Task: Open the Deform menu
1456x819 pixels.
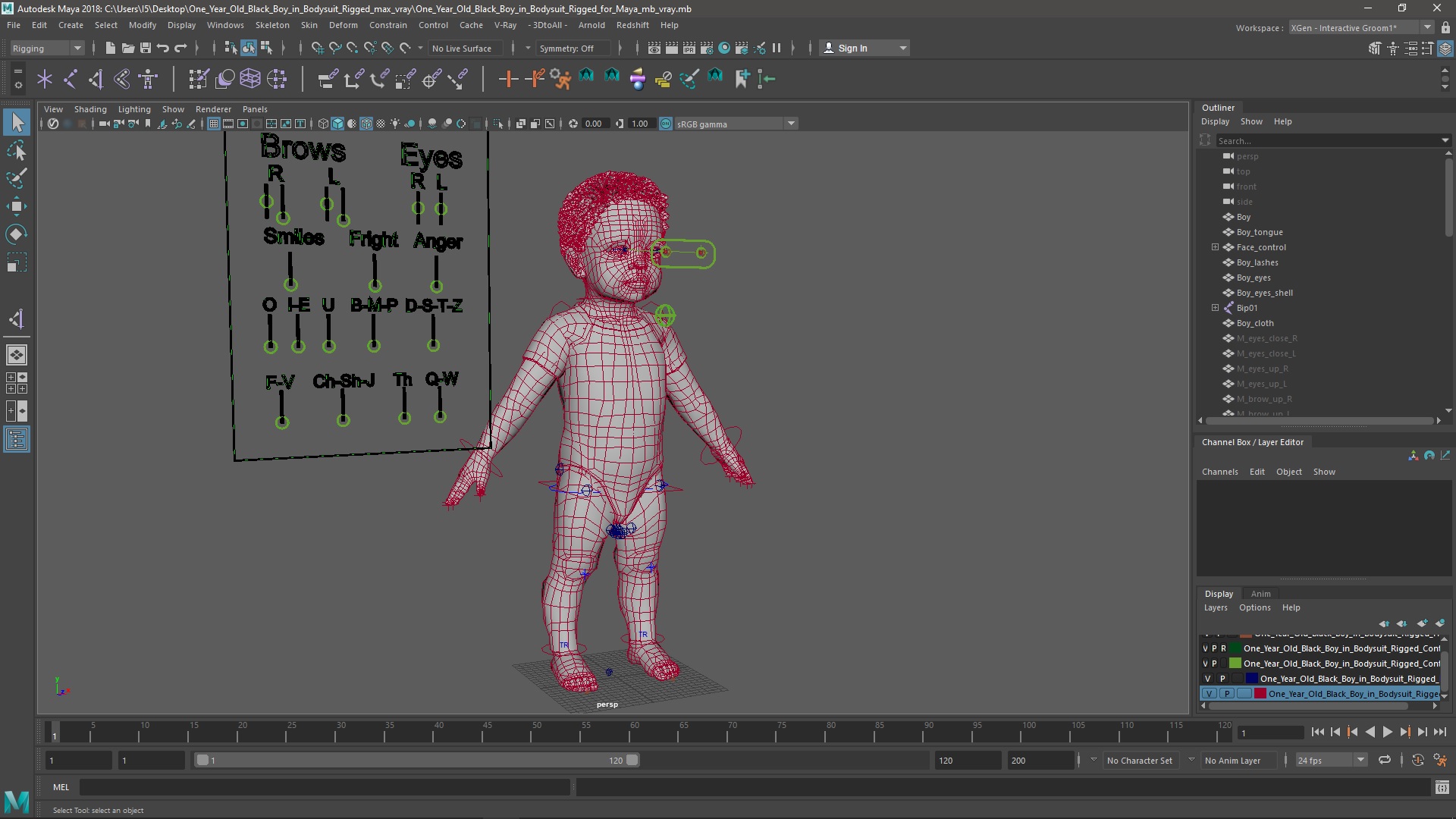Action: [x=343, y=25]
